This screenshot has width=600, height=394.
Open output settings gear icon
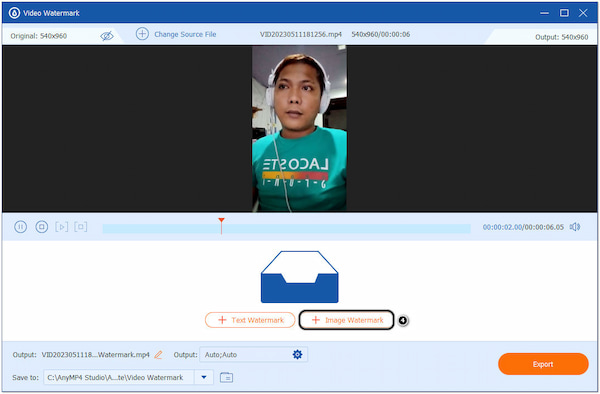pyautogui.click(x=297, y=354)
